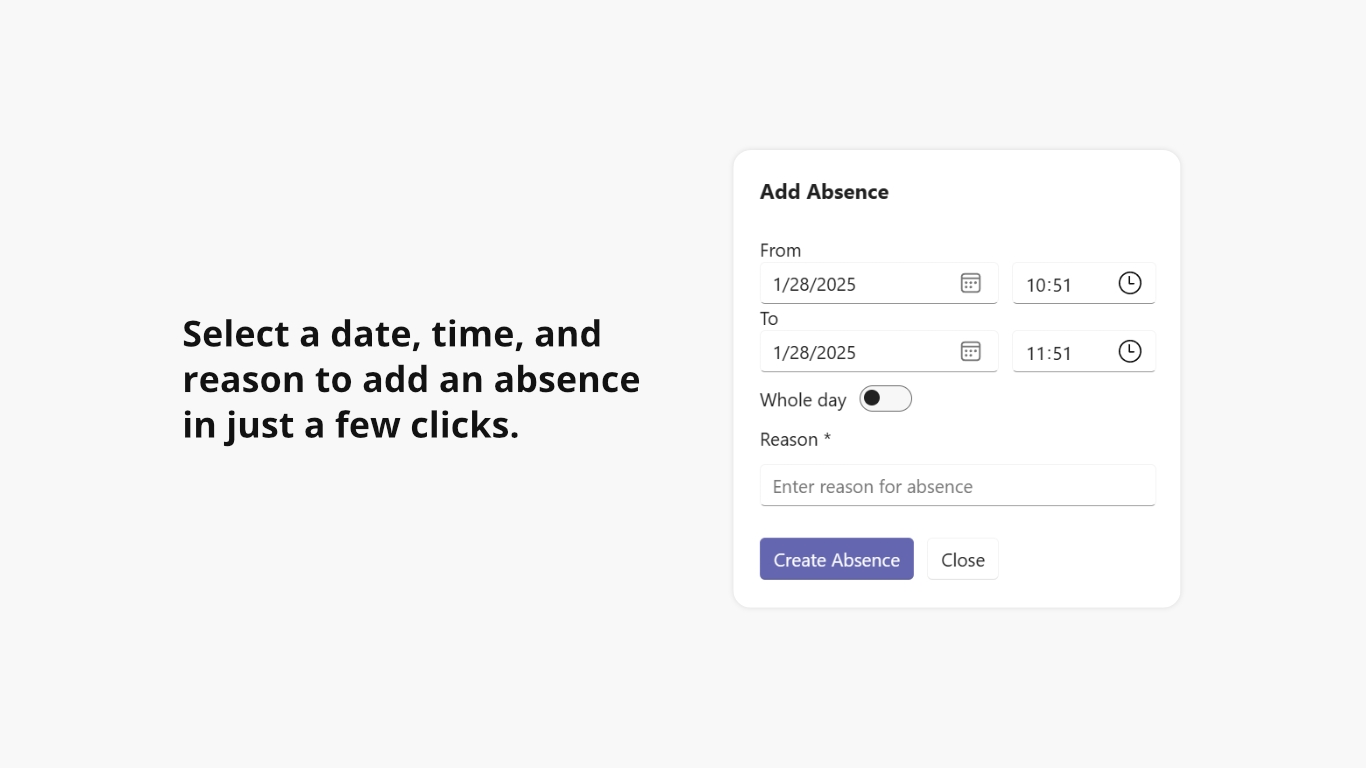
Task: Click the Whole day label text
Action: click(803, 400)
